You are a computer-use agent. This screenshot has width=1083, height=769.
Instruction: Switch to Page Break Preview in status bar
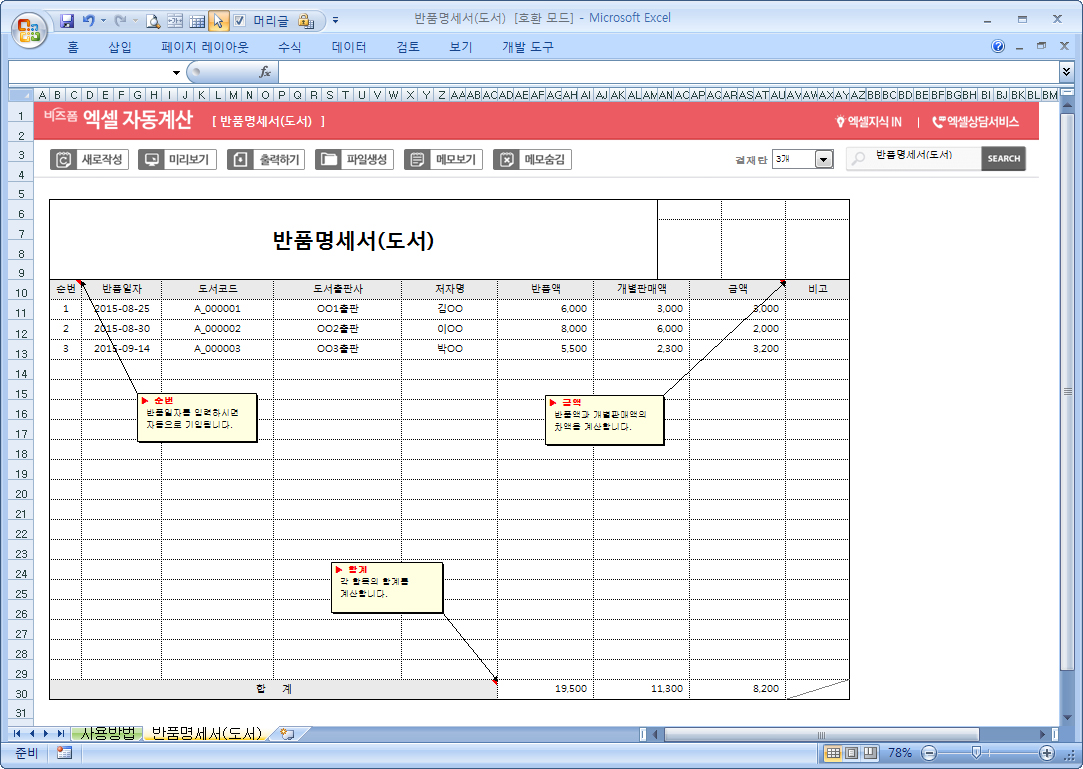[x=870, y=753]
